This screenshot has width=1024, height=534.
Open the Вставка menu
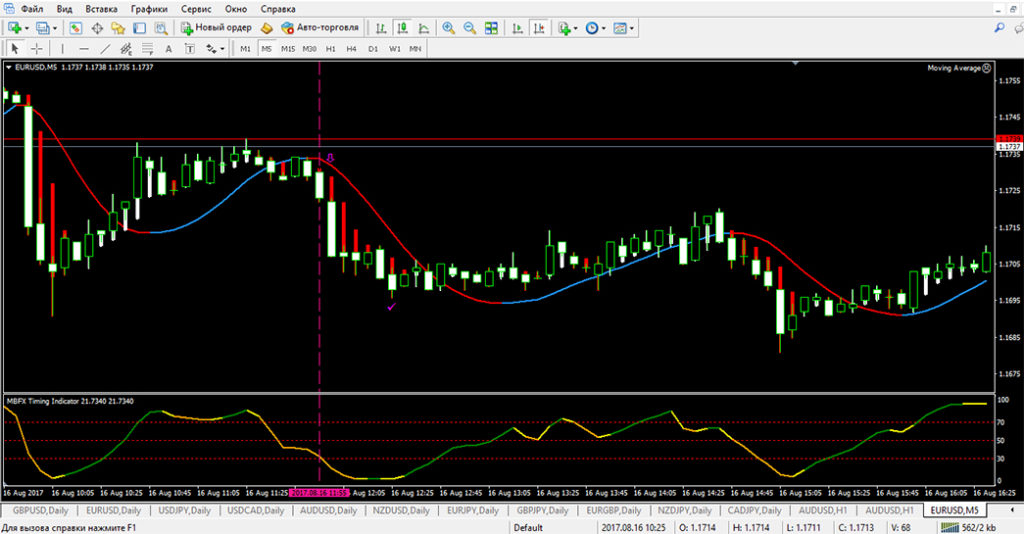click(101, 9)
